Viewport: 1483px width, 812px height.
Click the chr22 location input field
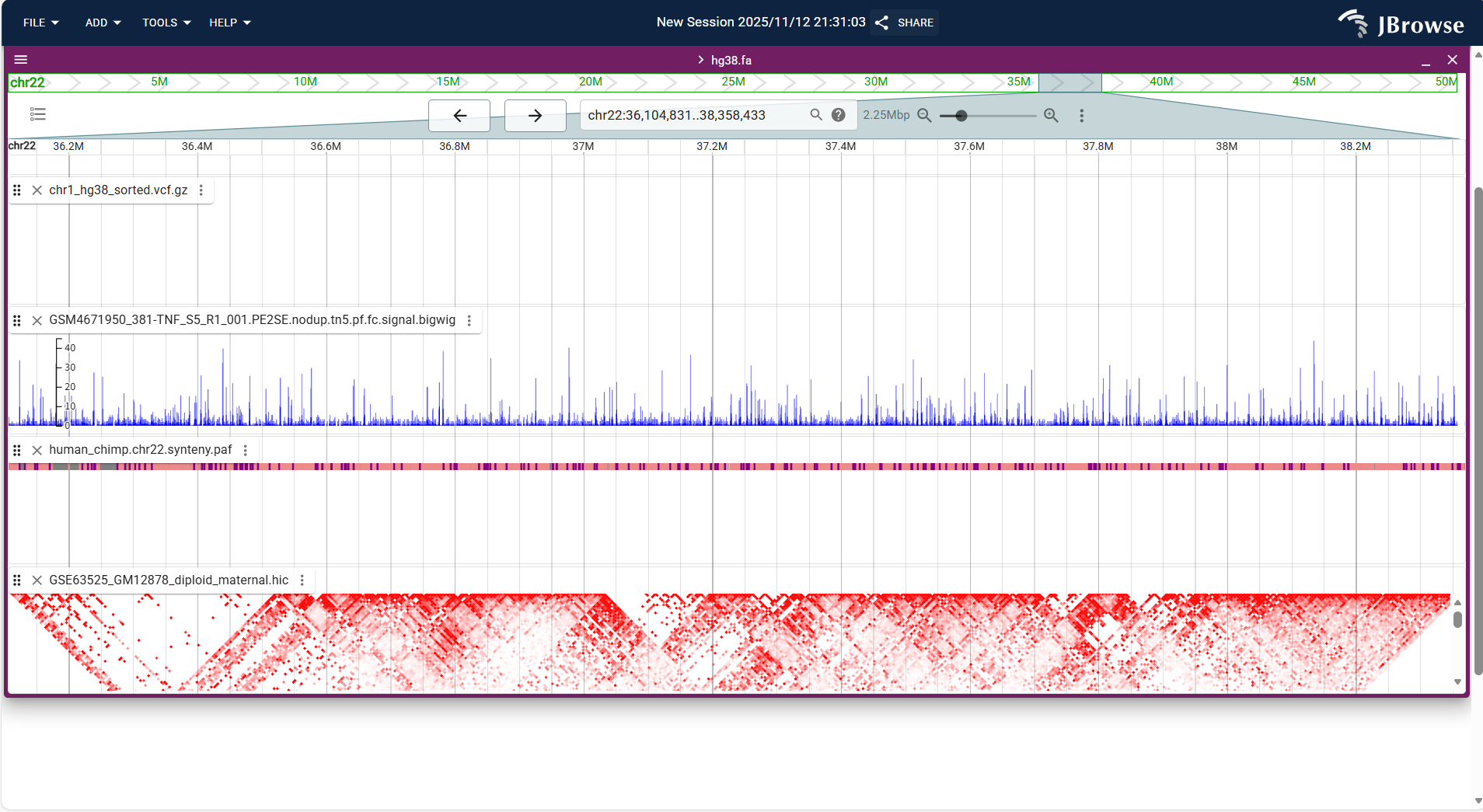tap(692, 114)
